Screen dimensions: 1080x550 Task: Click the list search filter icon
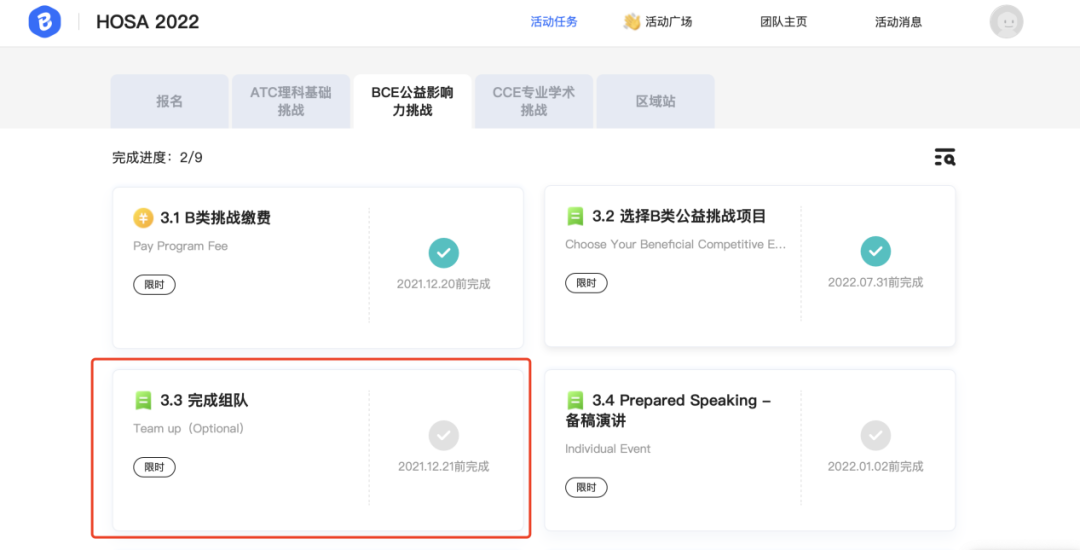[944, 157]
